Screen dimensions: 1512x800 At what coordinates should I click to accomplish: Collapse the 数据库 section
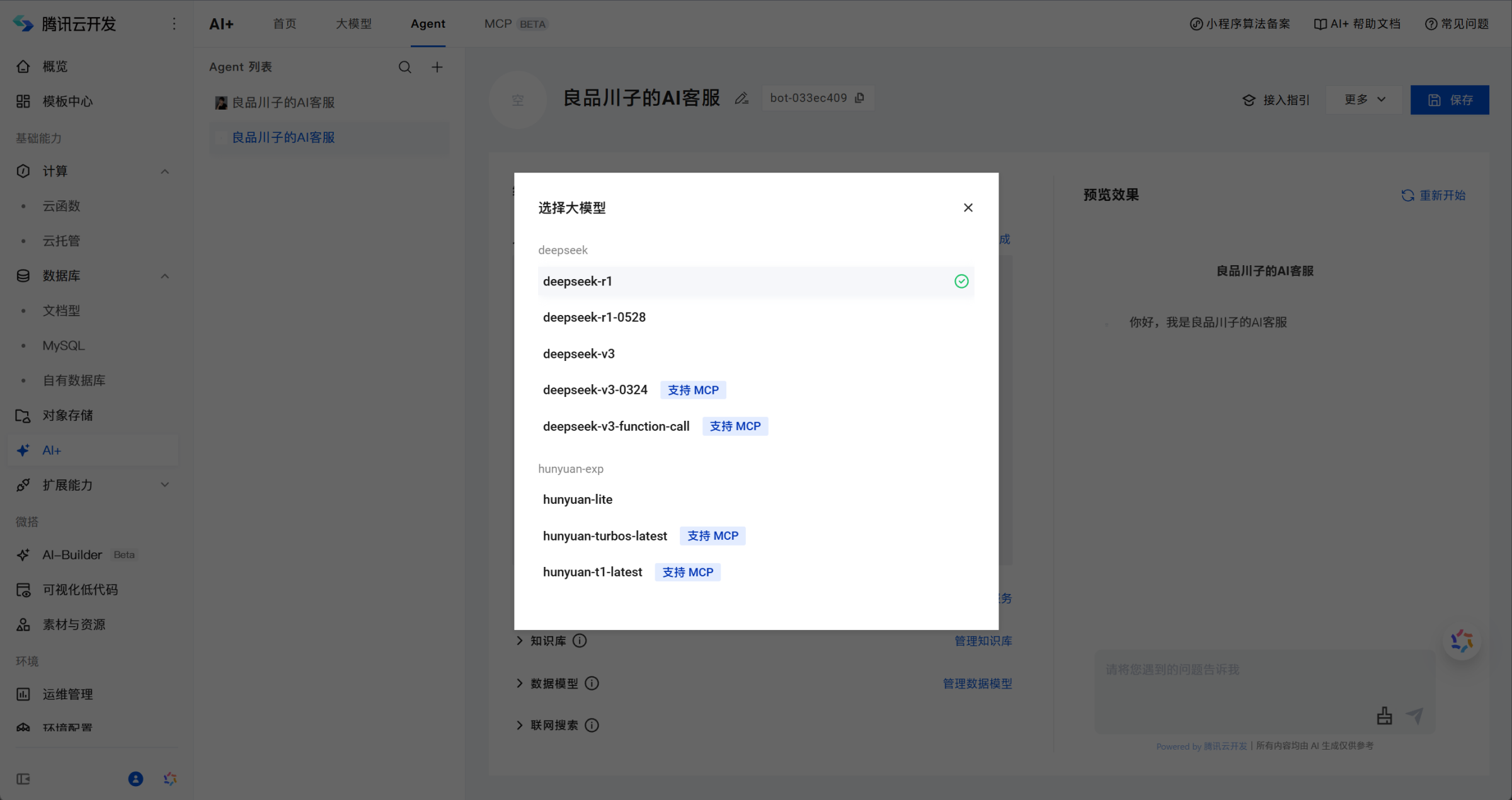164,276
